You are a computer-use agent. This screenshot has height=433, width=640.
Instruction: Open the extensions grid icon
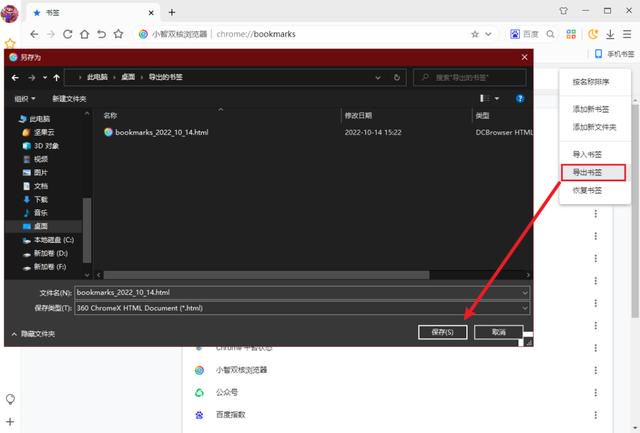571,34
